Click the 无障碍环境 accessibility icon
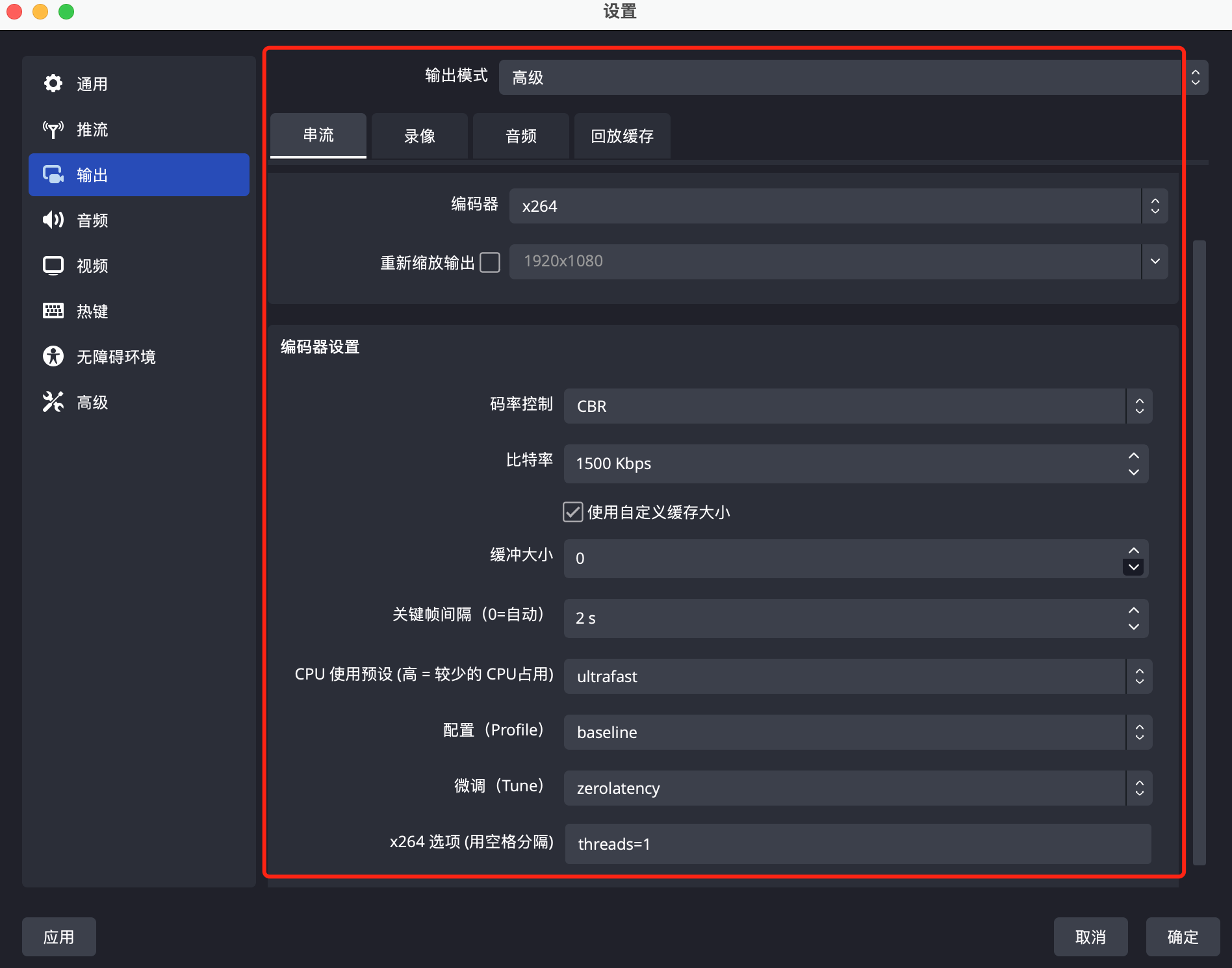 53,357
